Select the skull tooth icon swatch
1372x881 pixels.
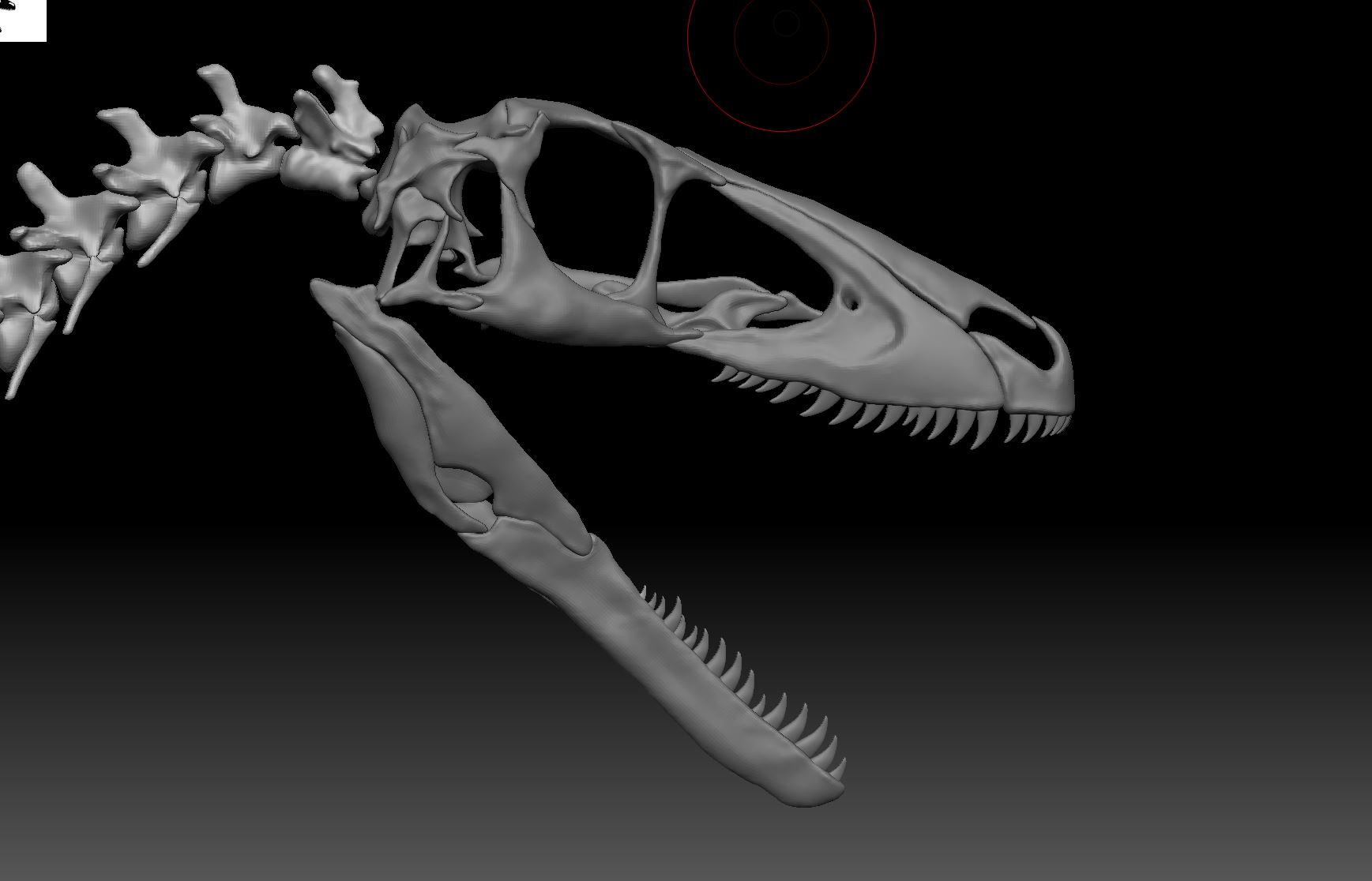pos(8,5)
